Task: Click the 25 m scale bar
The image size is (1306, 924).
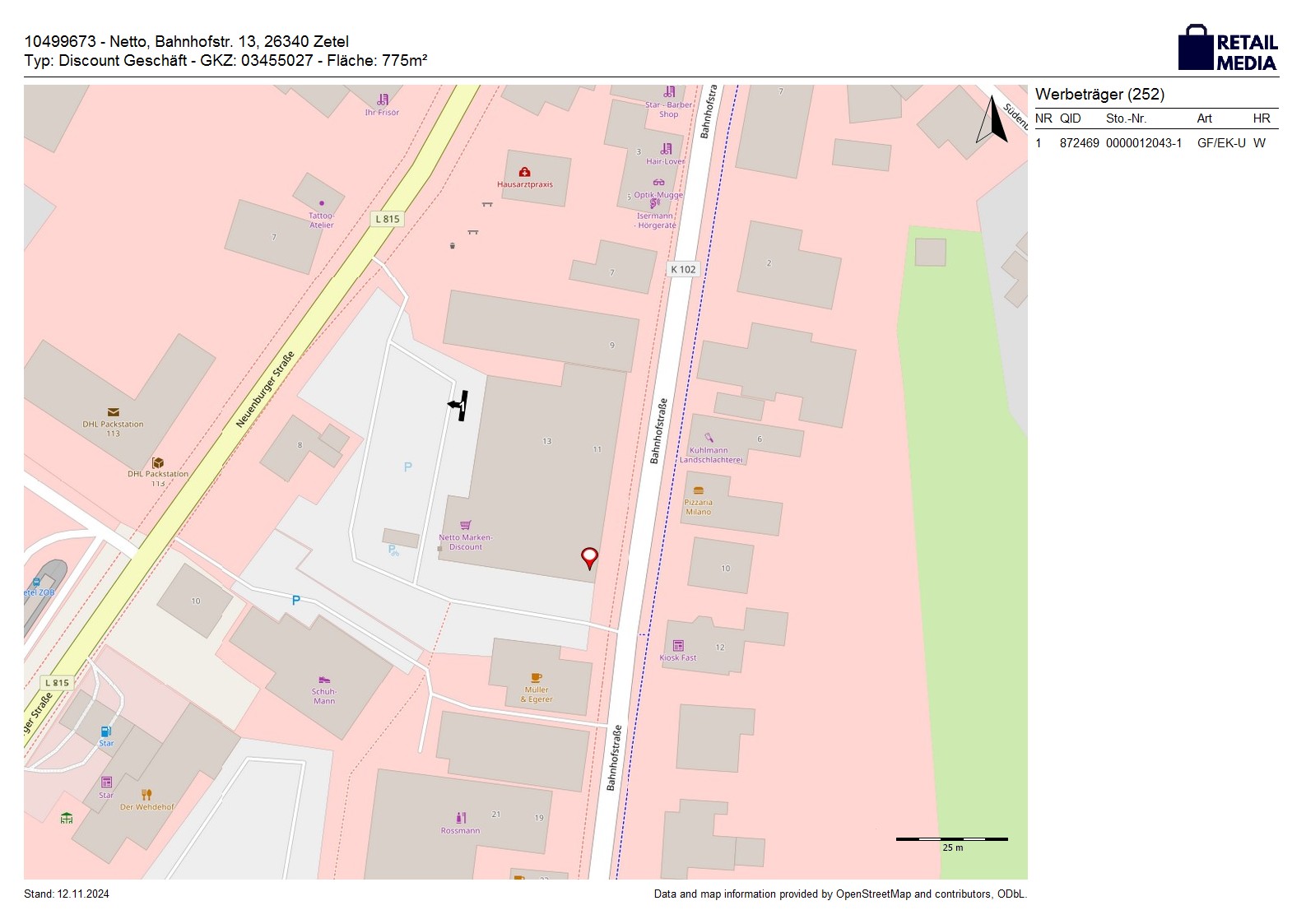Action: (x=951, y=839)
